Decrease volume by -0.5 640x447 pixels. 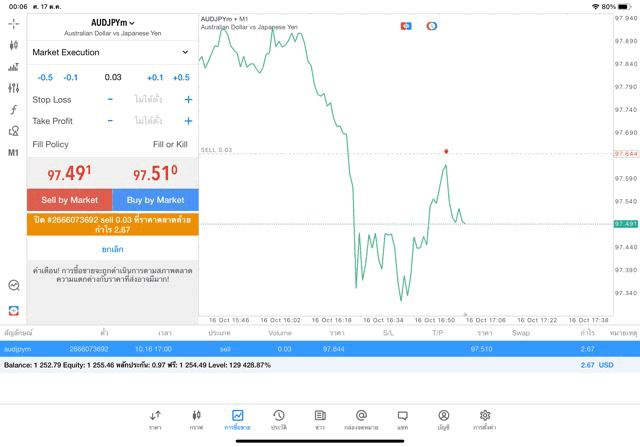45,77
